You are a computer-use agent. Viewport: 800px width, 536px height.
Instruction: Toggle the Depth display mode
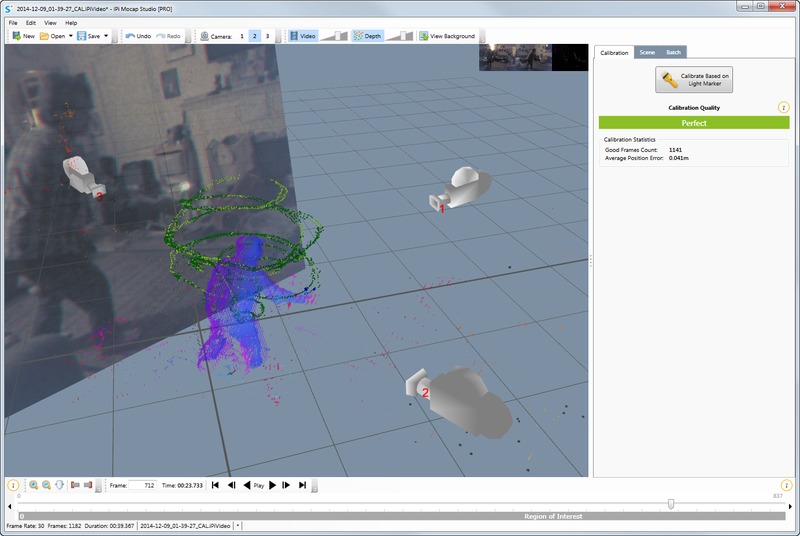pyautogui.click(x=367, y=36)
